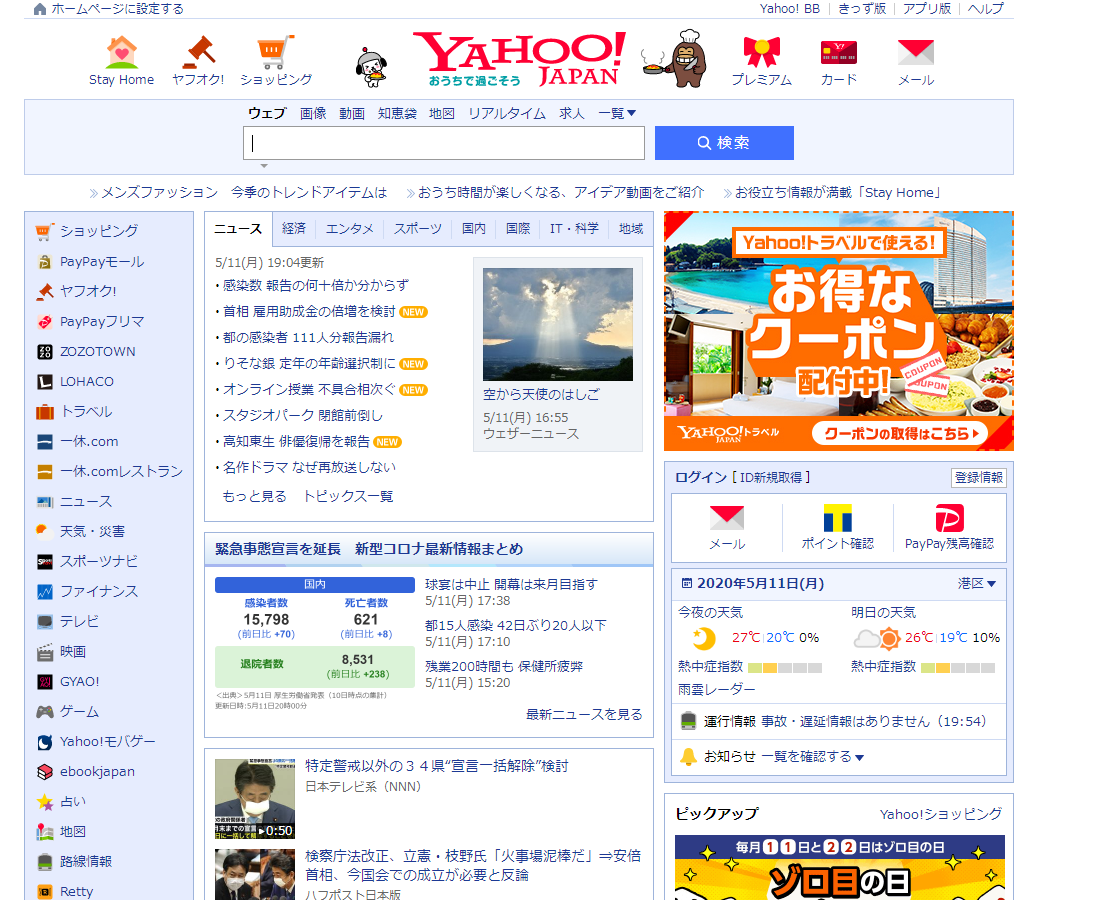Play the 0:50 news video thumbnail

[x=254, y=799]
